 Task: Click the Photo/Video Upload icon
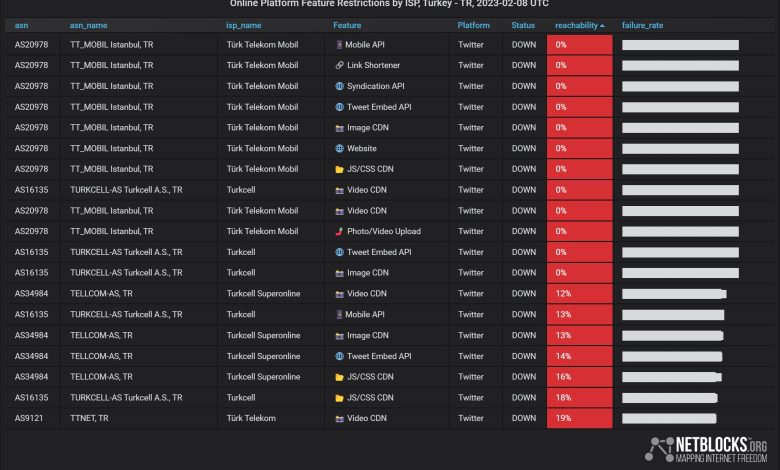click(x=340, y=232)
